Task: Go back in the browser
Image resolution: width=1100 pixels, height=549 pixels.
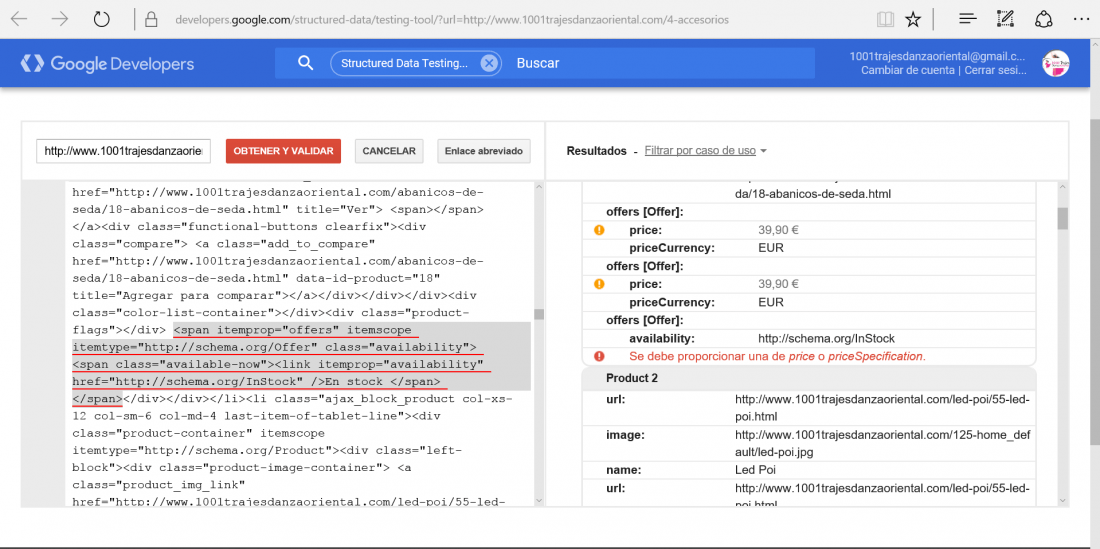Action: click(19, 20)
